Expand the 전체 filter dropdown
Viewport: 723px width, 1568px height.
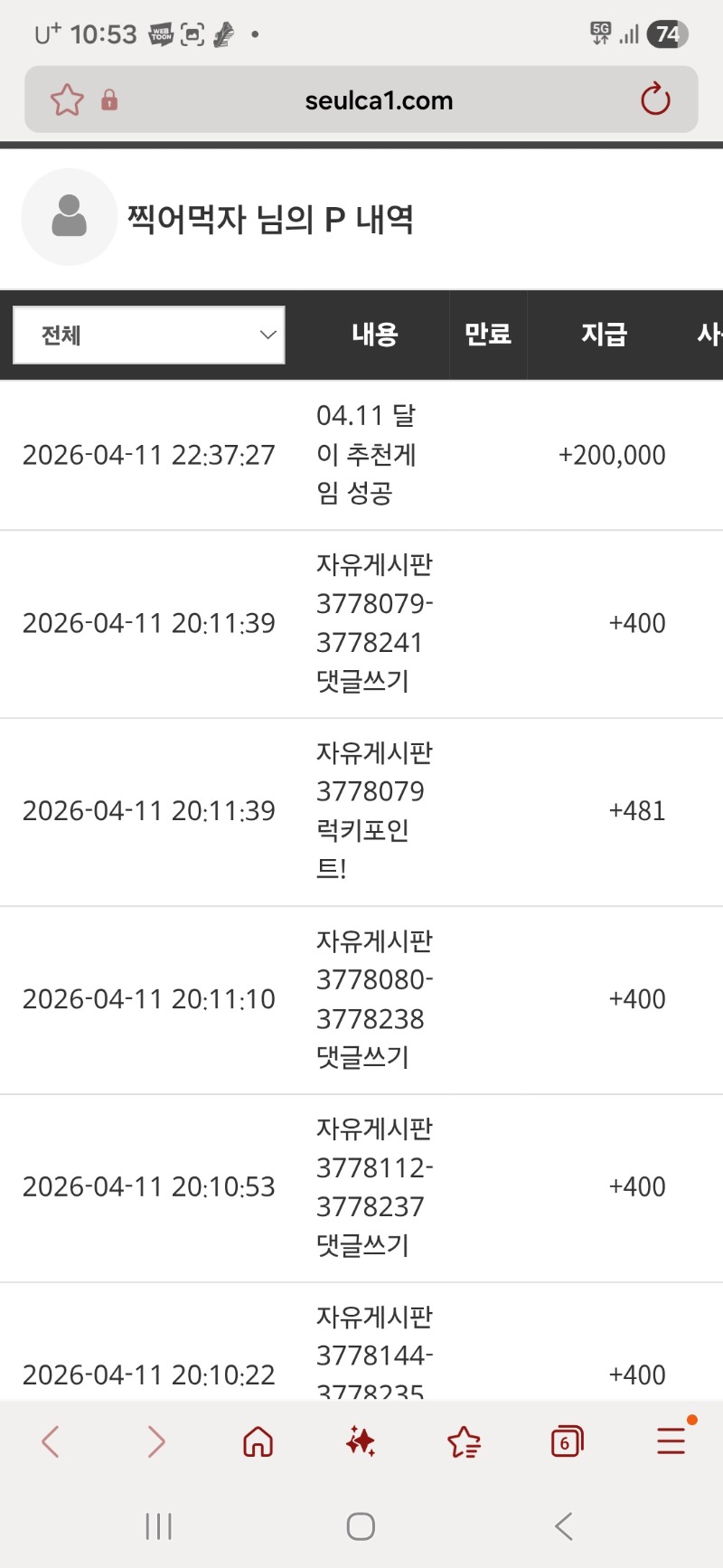[x=149, y=335]
